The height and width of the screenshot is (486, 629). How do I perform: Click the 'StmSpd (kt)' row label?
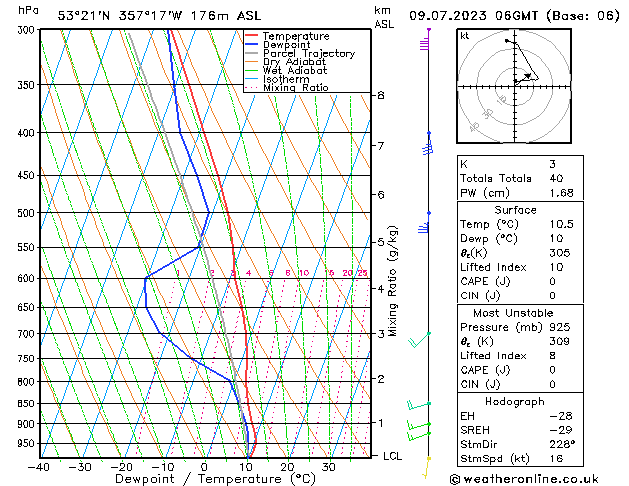click(x=495, y=459)
